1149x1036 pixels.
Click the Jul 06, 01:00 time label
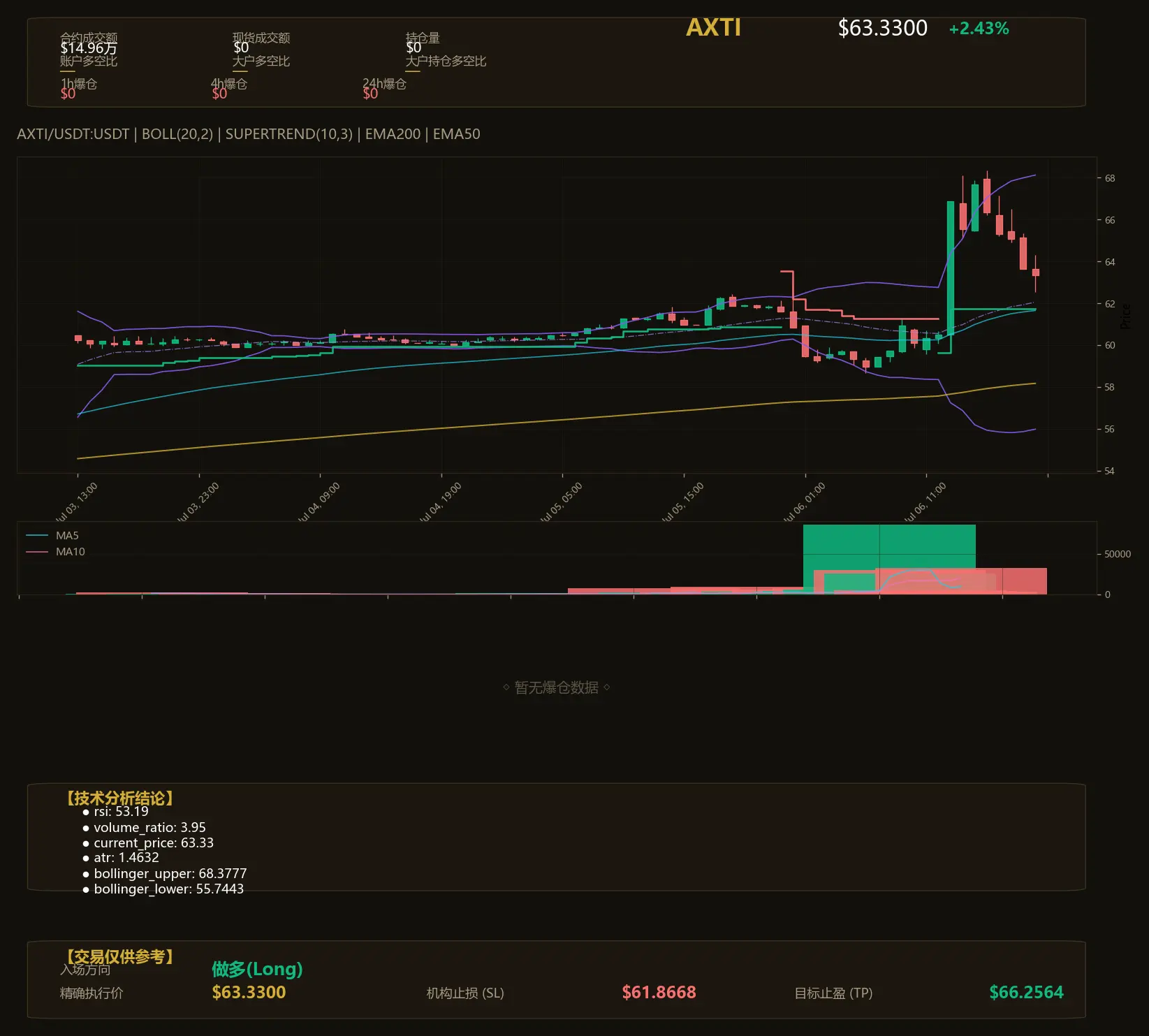point(804,502)
